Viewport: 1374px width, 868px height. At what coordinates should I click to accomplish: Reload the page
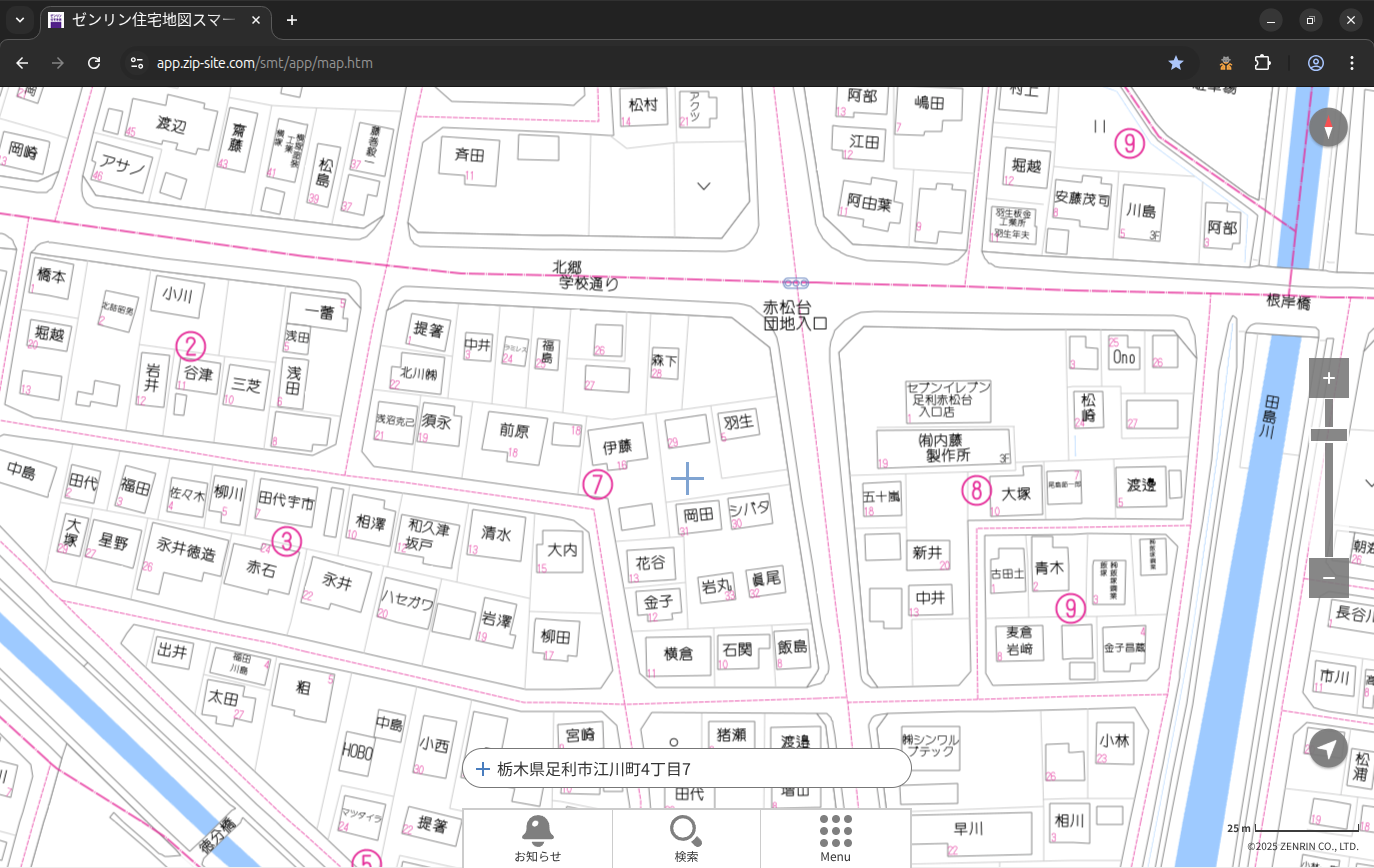click(94, 63)
